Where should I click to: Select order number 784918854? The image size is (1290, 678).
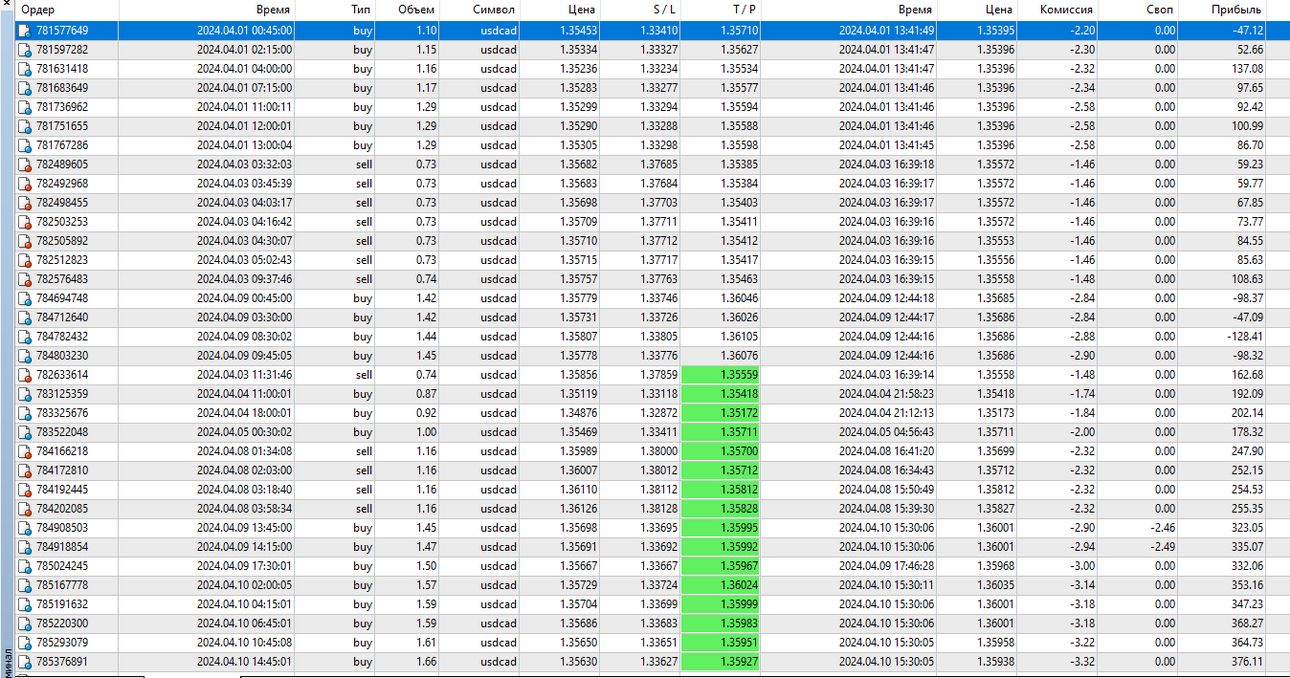[x=62, y=547]
